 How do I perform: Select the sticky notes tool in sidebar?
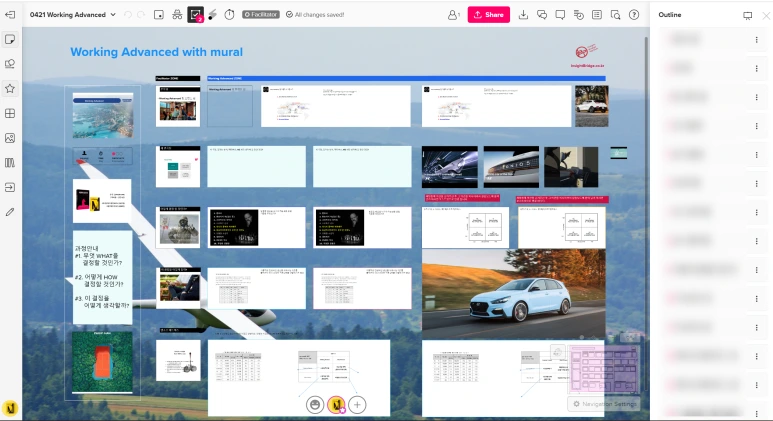[10, 39]
